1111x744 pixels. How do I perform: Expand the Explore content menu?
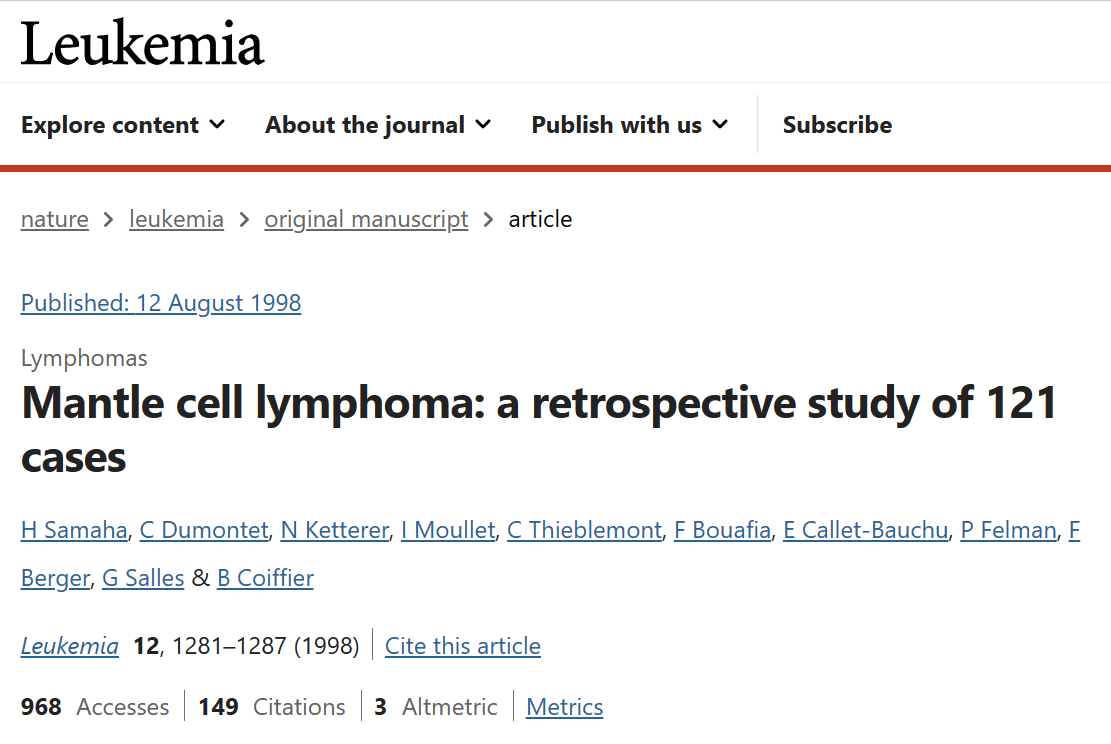pos(123,125)
